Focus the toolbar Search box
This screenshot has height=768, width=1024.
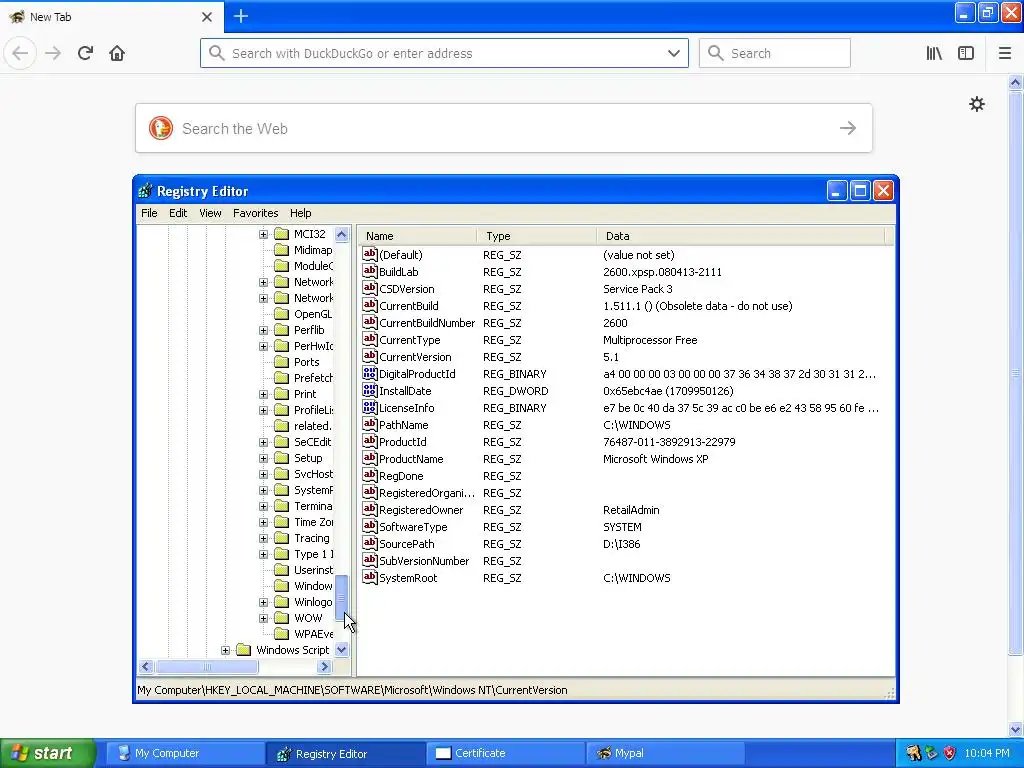tap(775, 53)
